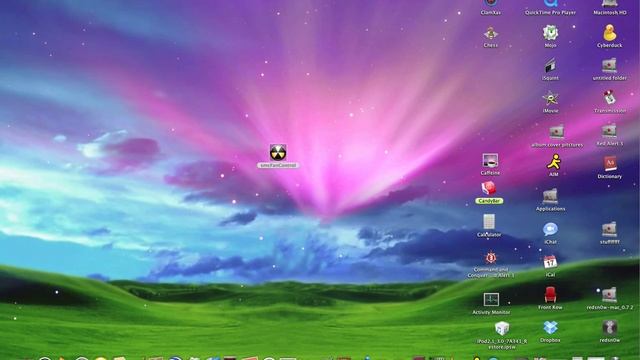Select the stuffffff folder
This screenshot has width=640, height=360.
609,229
